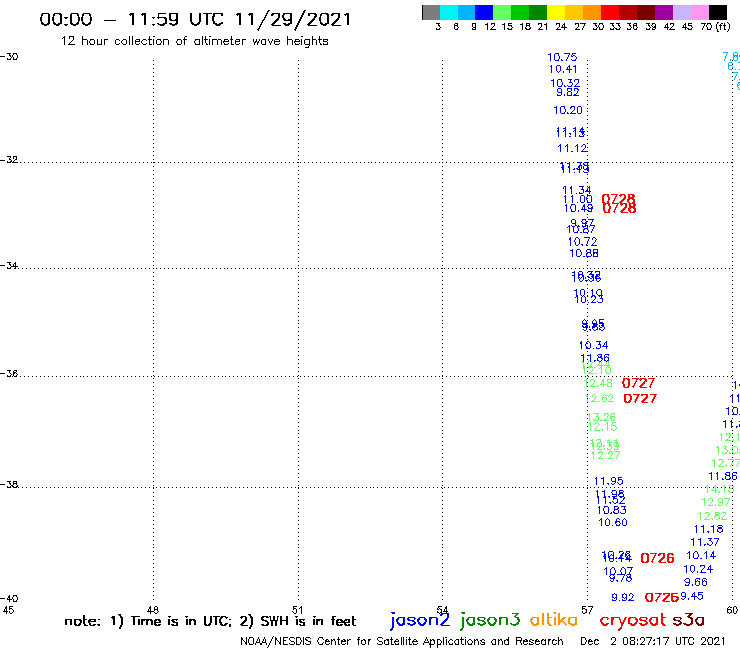Screen dimensions: 740x650
Task: Click the pink legend swatch for 45-70 ft
Action: (699, 12)
